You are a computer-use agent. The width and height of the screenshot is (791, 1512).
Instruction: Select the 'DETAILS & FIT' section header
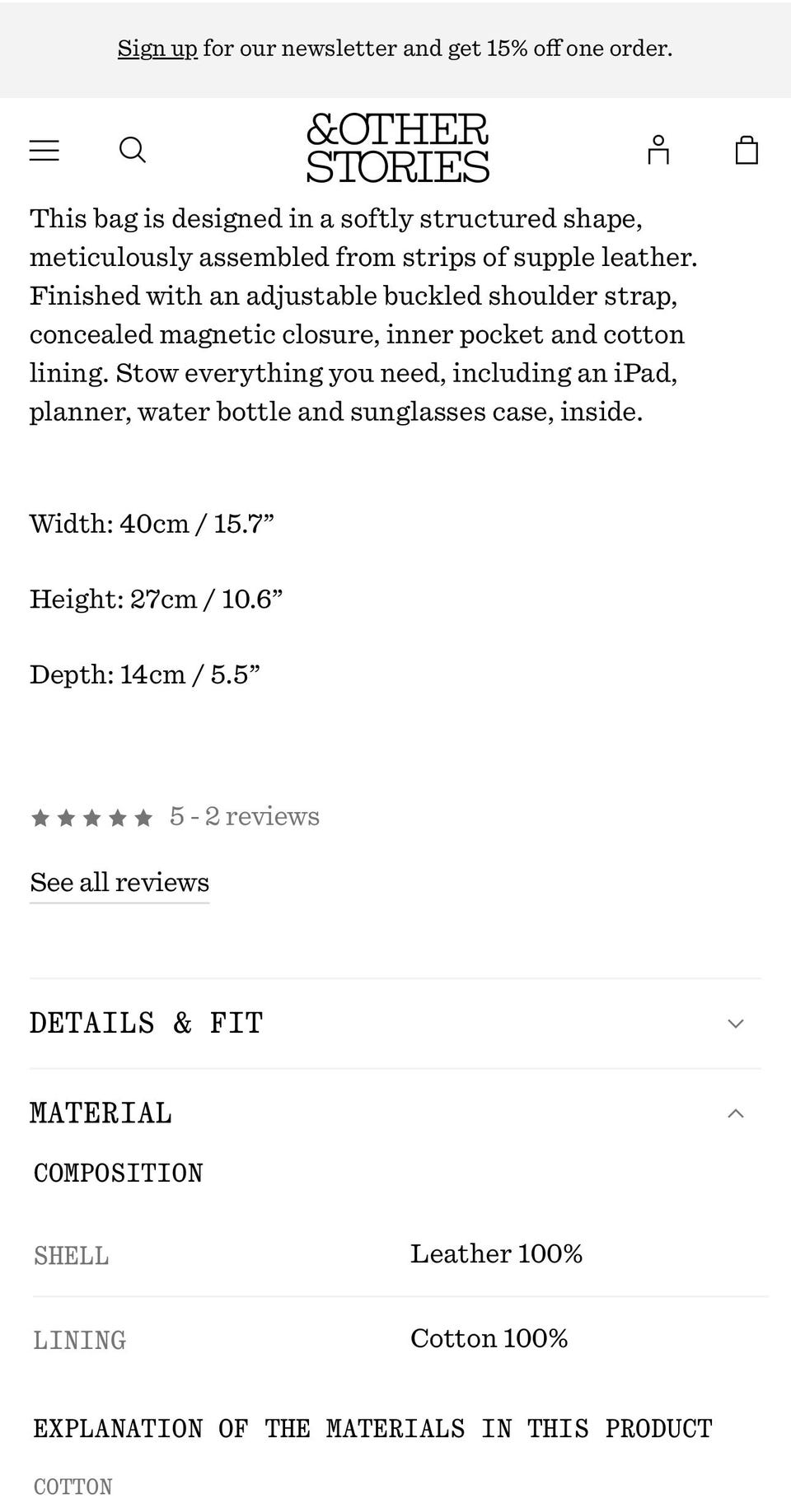coord(147,1024)
